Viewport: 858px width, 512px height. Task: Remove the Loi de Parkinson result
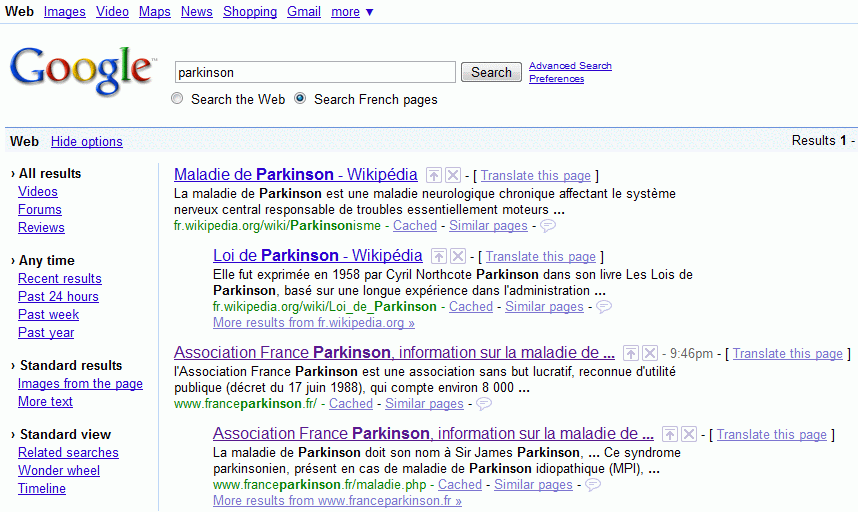point(459,256)
